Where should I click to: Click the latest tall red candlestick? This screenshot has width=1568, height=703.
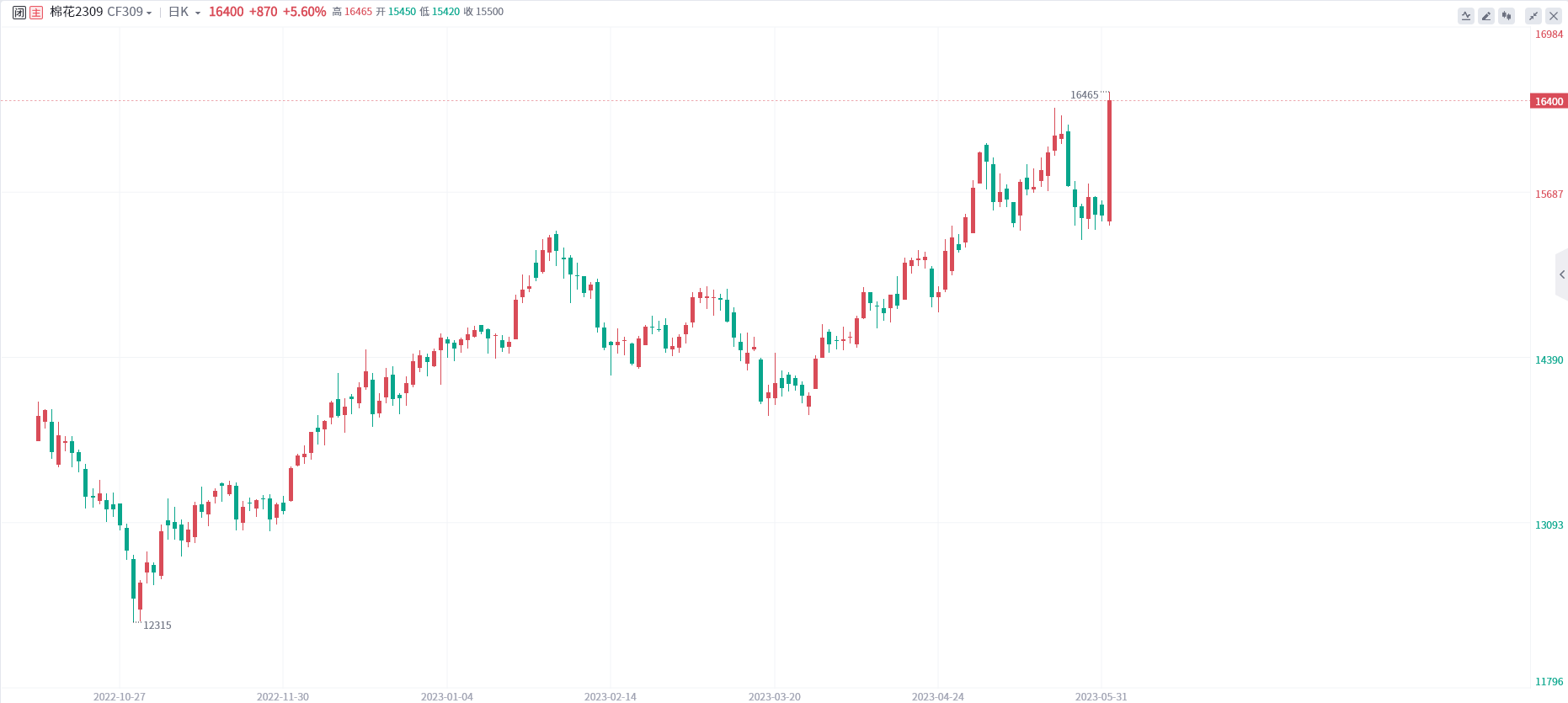coord(1109,160)
